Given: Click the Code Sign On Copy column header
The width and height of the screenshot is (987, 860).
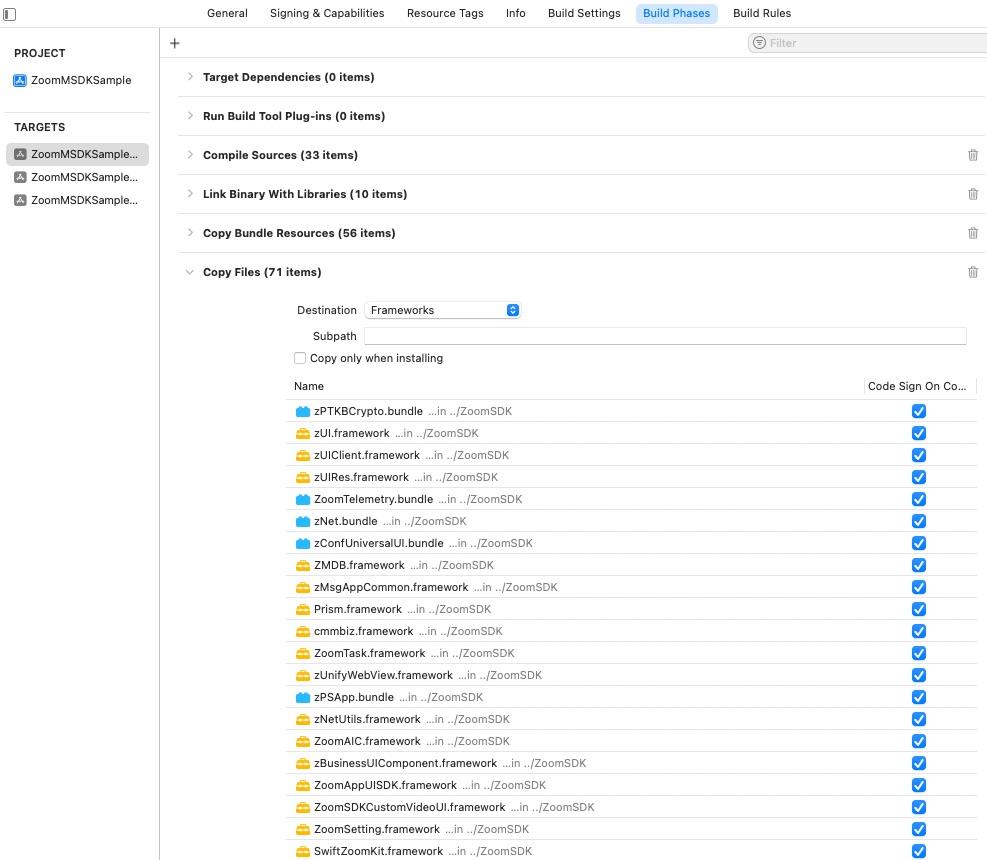Looking at the screenshot, I should [x=916, y=387].
